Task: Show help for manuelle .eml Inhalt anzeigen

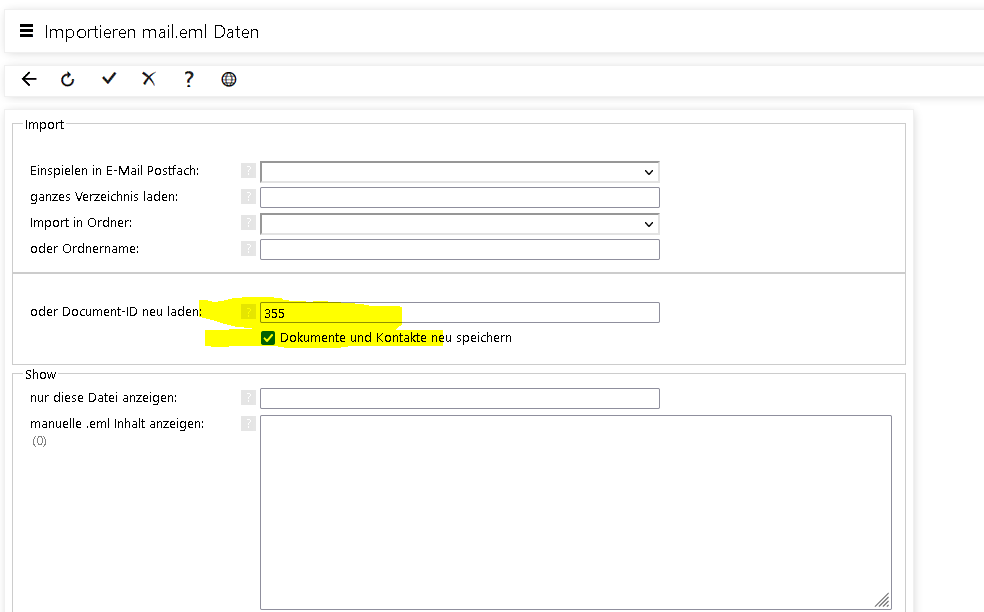Action: coord(248,424)
